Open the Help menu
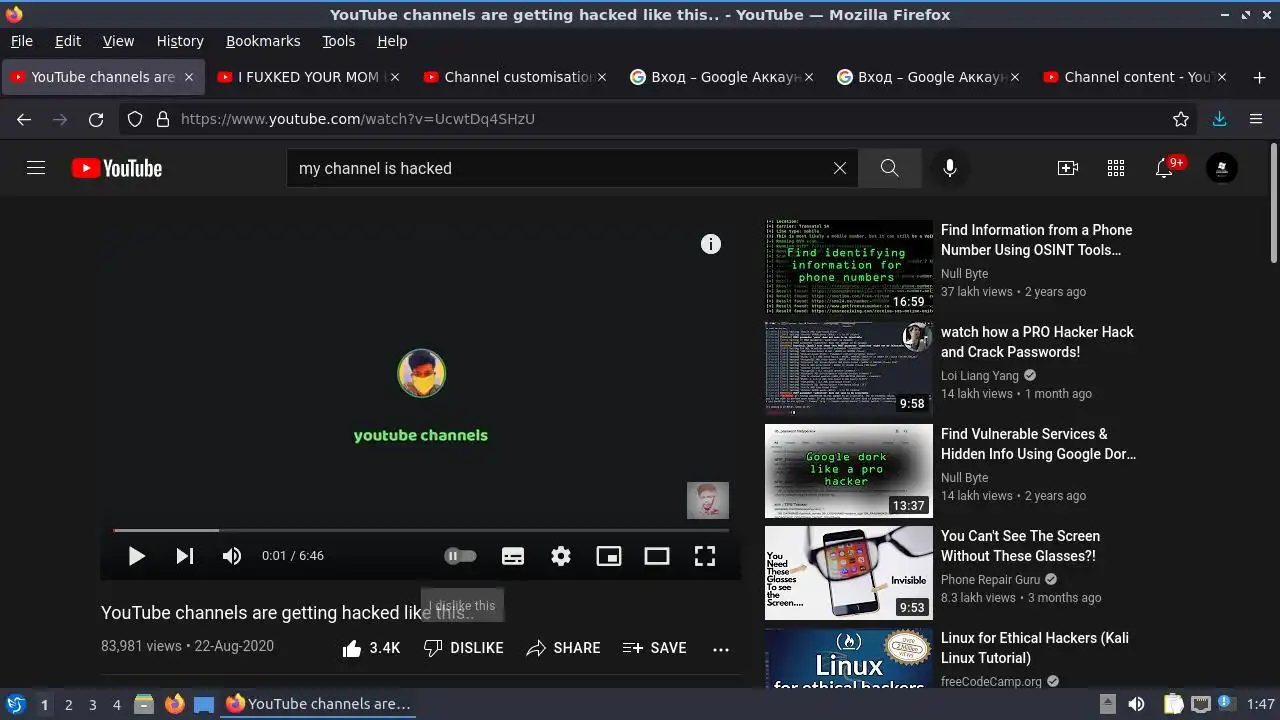1280x720 pixels. pyautogui.click(x=392, y=41)
